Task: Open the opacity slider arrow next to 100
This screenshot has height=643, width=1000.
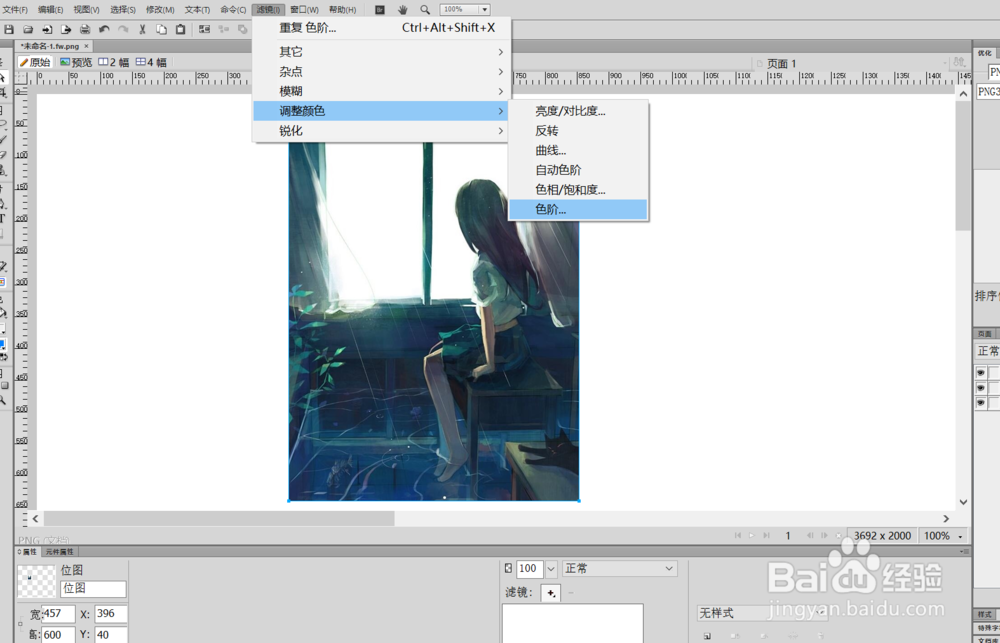Action: point(551,568)
